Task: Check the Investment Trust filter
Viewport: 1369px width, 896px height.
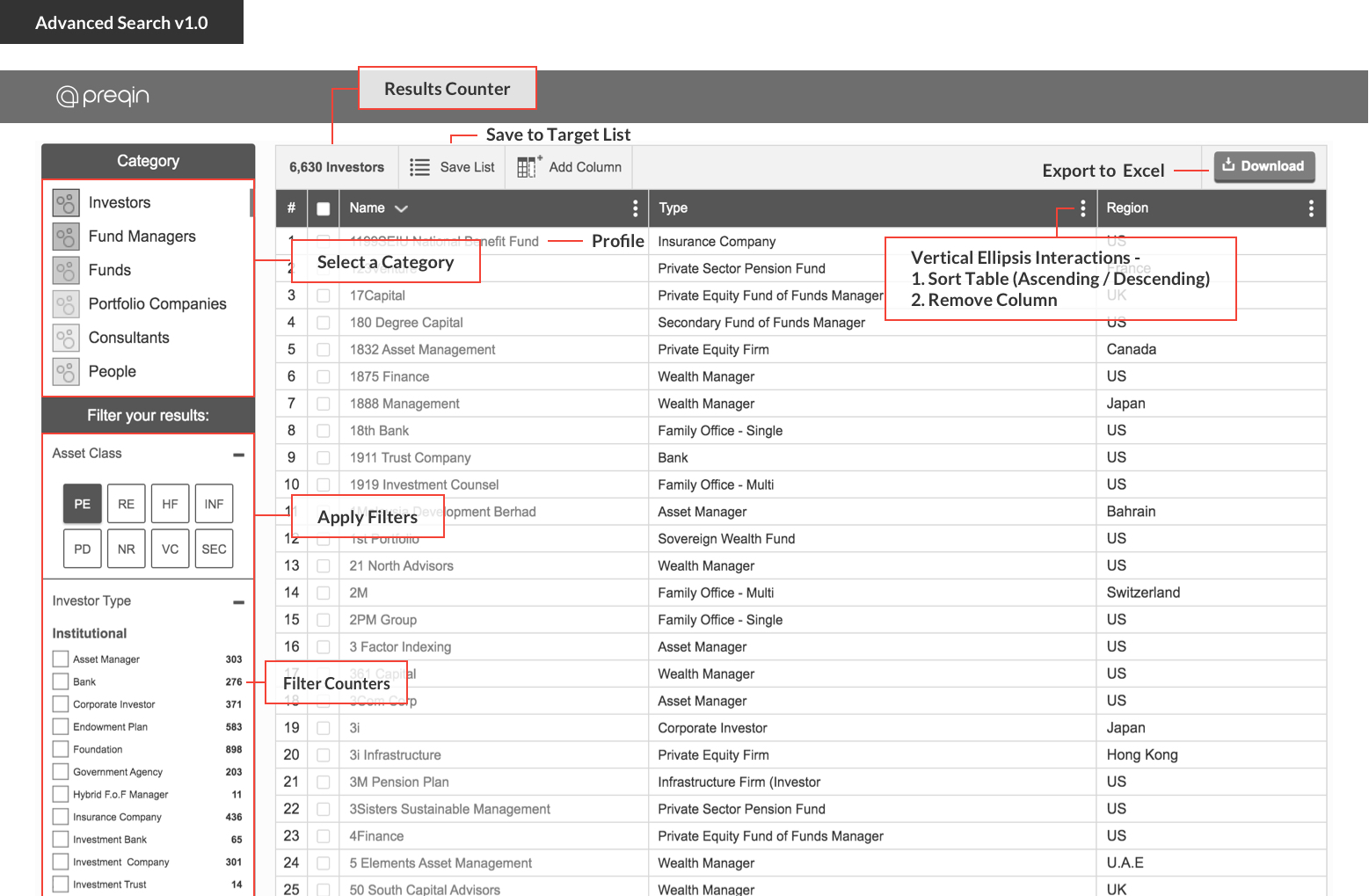Action: pos(61,884)
